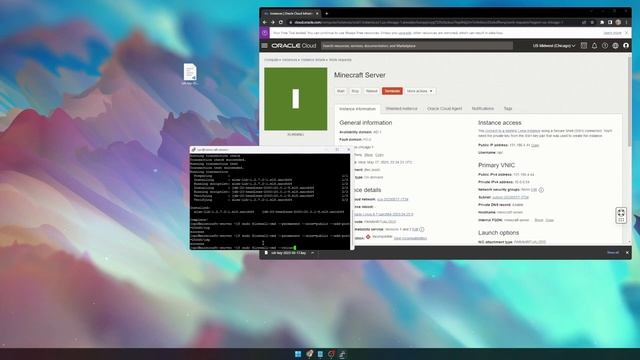Viewport: 640px width, 360px height.
Task: Click Copy beside Internal FQDN
Action: [550, 220]
